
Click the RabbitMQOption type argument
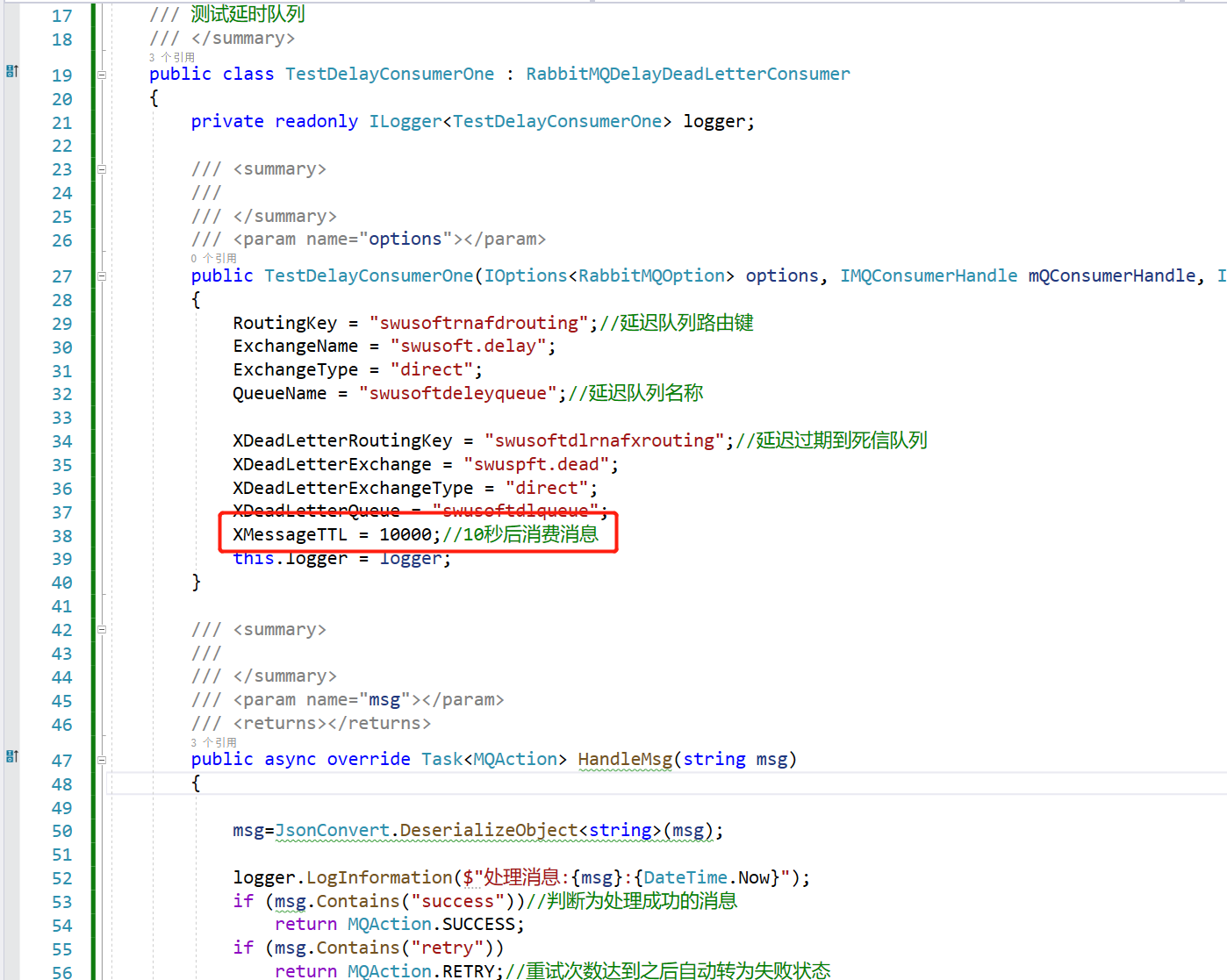click(651, 275)
